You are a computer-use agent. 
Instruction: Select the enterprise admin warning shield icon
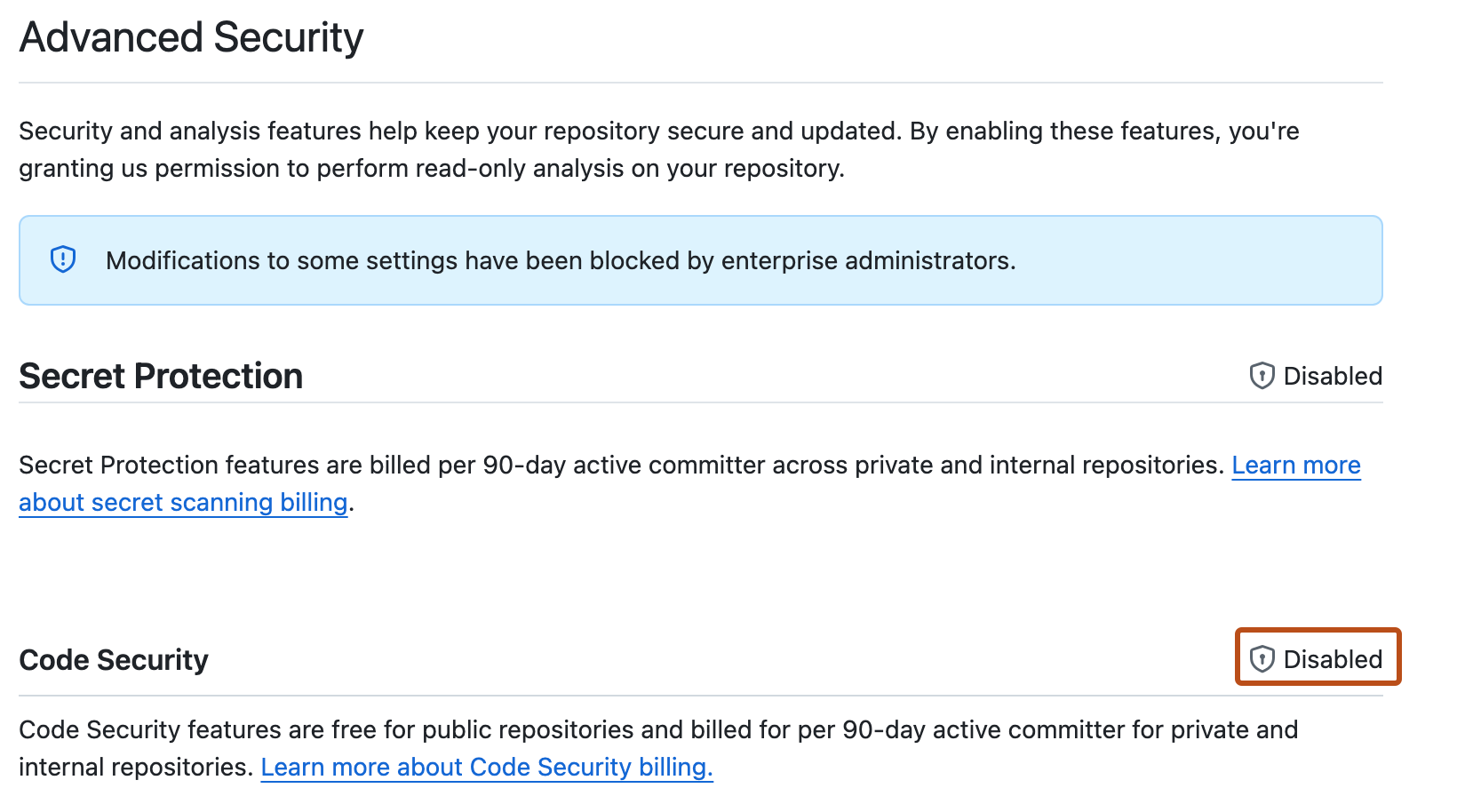[x=62, y=259]
